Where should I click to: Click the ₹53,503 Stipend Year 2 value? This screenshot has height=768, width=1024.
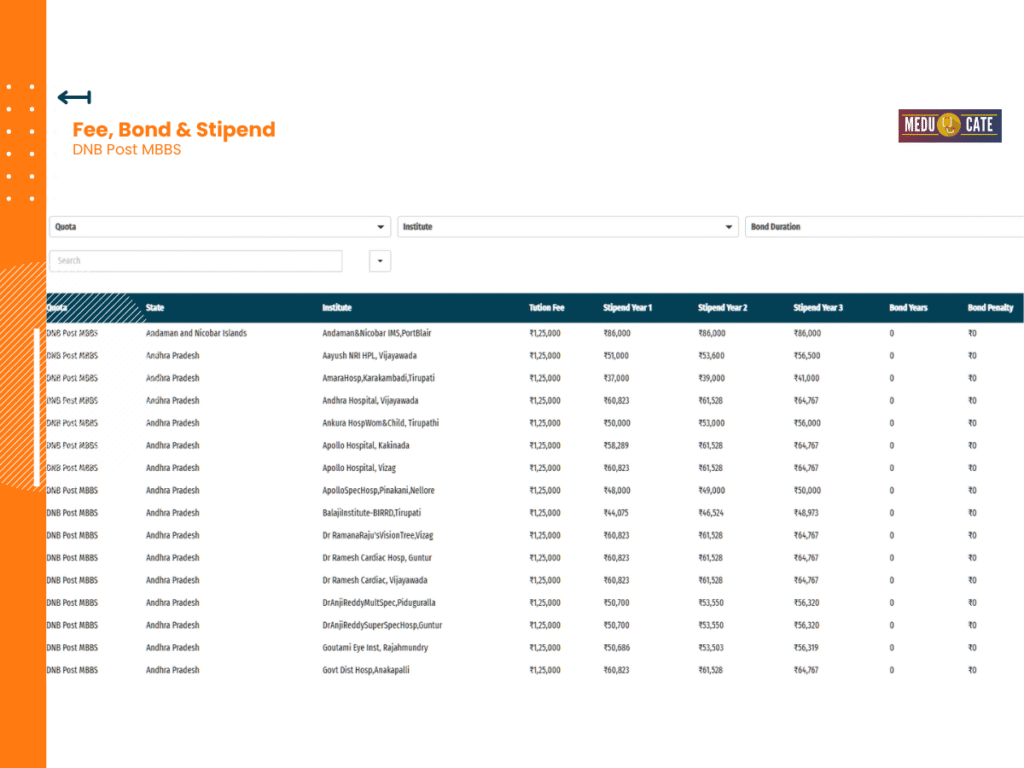tap(711, 648)
